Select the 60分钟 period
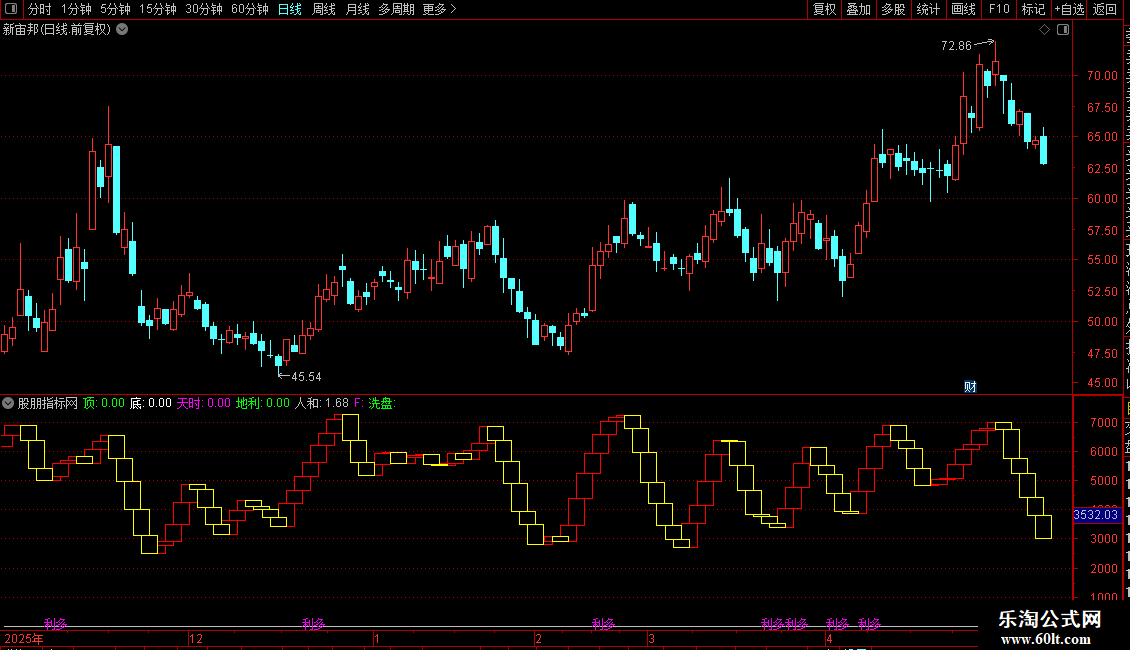The width and height of the screenshot is (1130, 650). (x=250, y=9)
